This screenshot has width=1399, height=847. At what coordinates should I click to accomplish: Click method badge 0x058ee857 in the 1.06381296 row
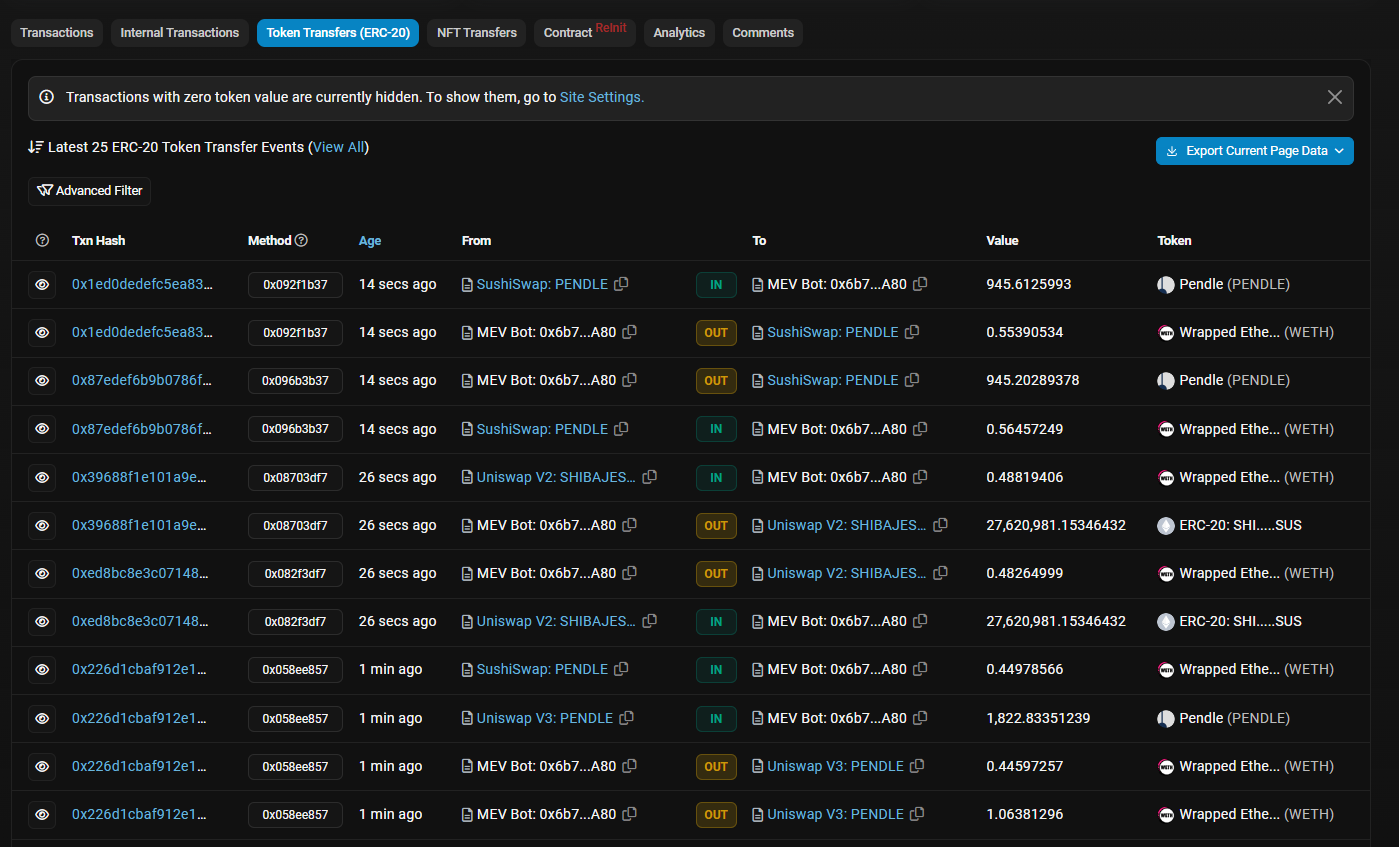pos(295,814)
